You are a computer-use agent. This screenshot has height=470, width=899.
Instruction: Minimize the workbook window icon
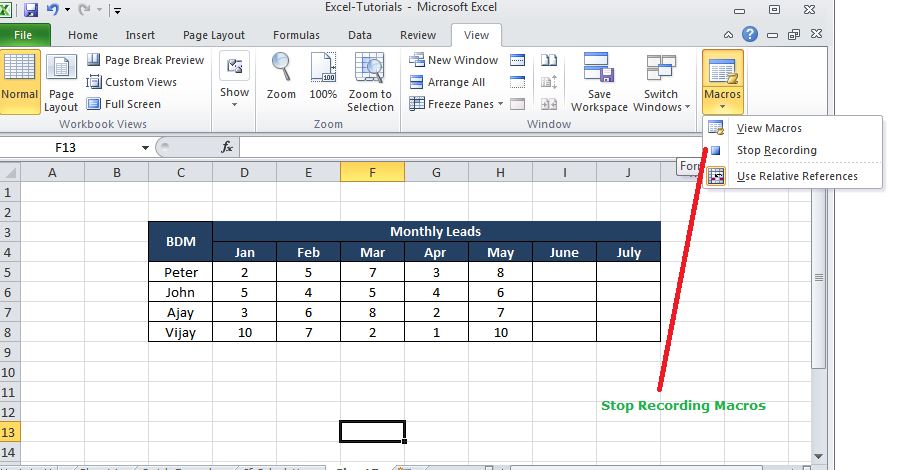pyautogui.click(x=772, y=35)
